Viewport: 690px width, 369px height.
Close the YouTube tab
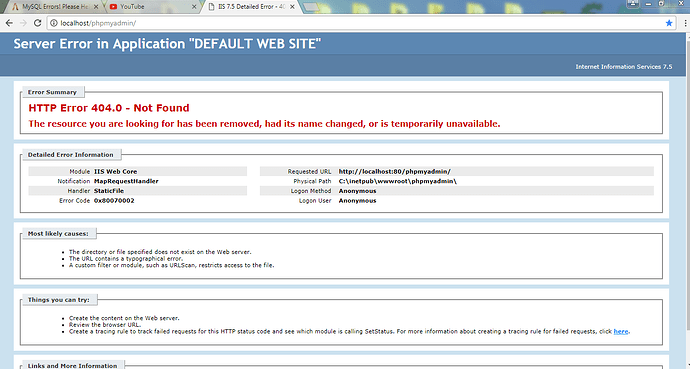click(x=195, y=7)
